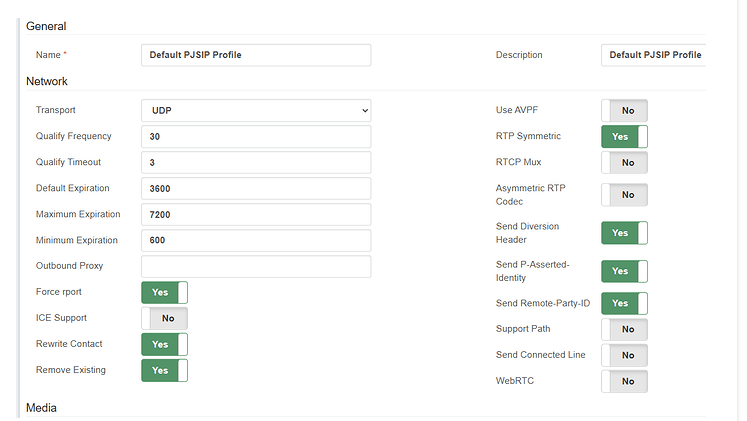Open the Transport dropdown set to UDP
Viewport: 747px width, 421px height.
(x=256, y=110)
